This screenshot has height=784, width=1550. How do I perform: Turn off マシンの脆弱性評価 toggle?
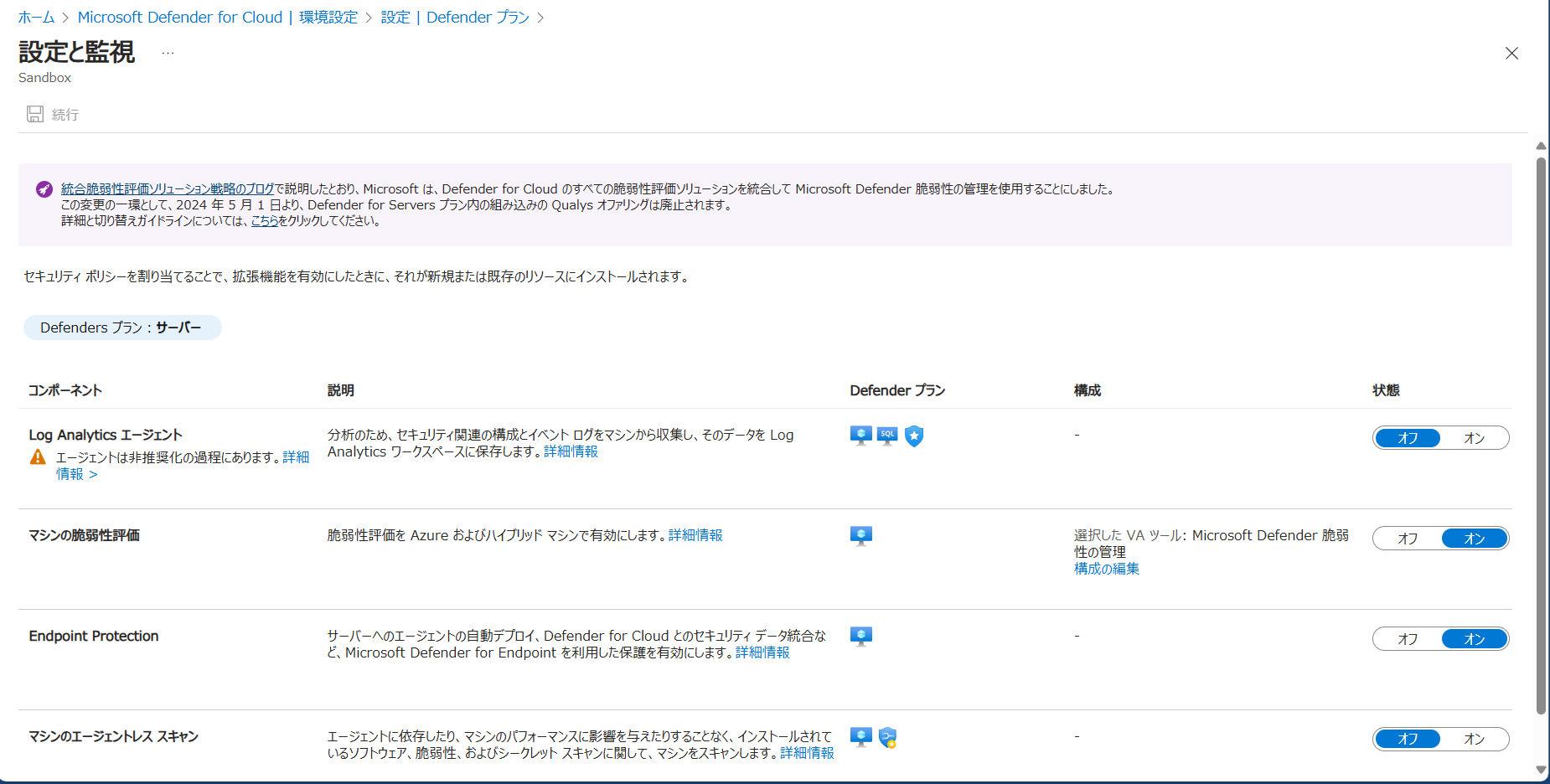pyautogui.click(x=1408, y=539)
